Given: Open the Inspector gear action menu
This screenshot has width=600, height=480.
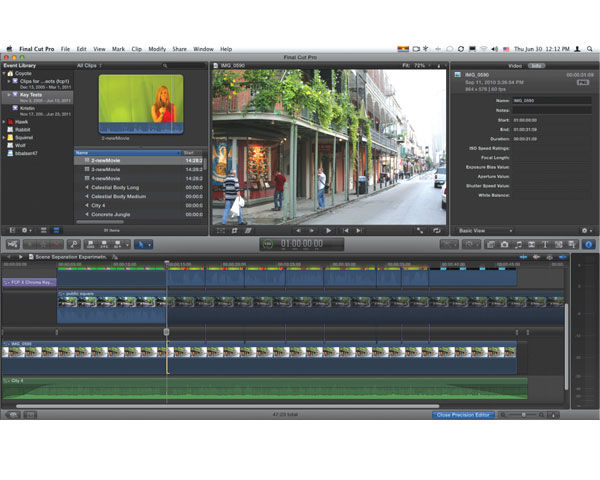Looking at the screenshot, I should point(586,230).
